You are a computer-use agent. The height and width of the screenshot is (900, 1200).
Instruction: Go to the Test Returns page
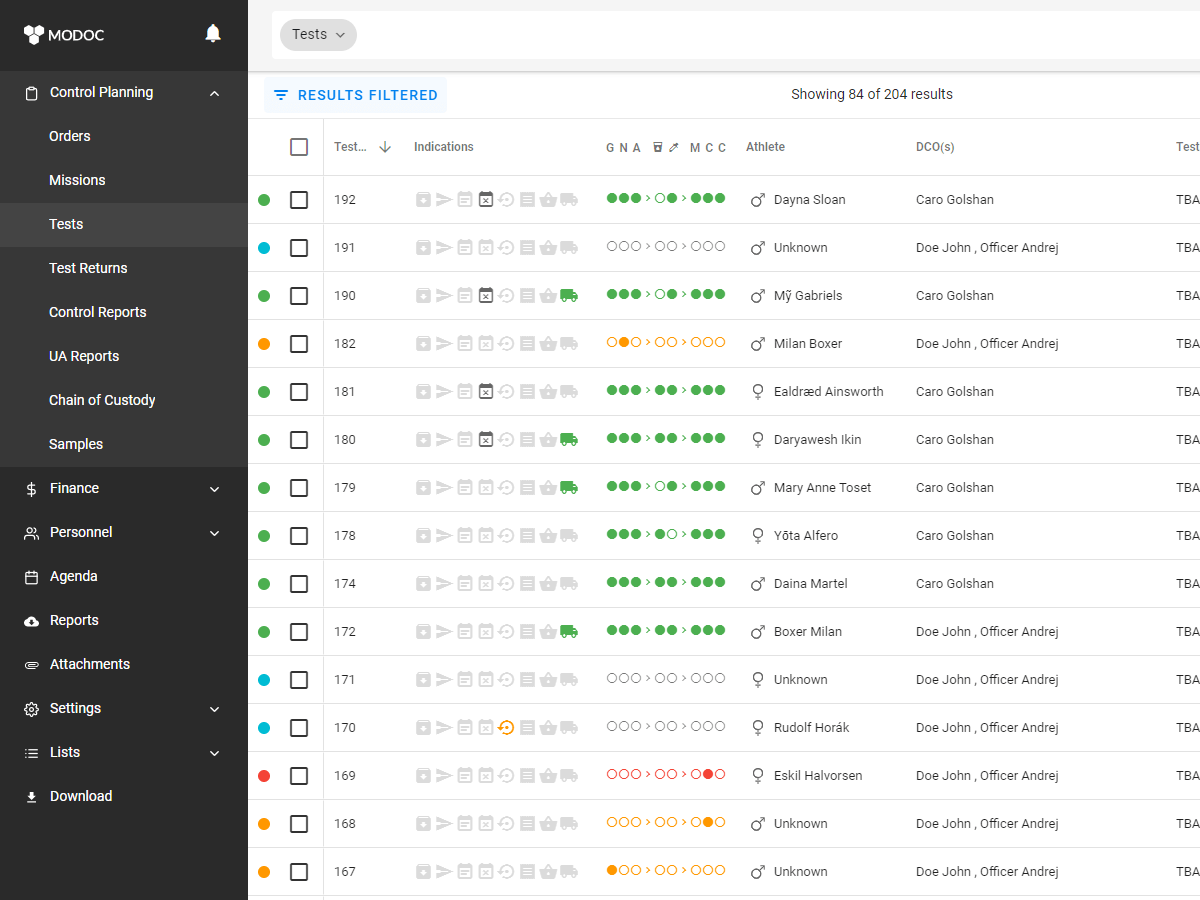(88, 268)
